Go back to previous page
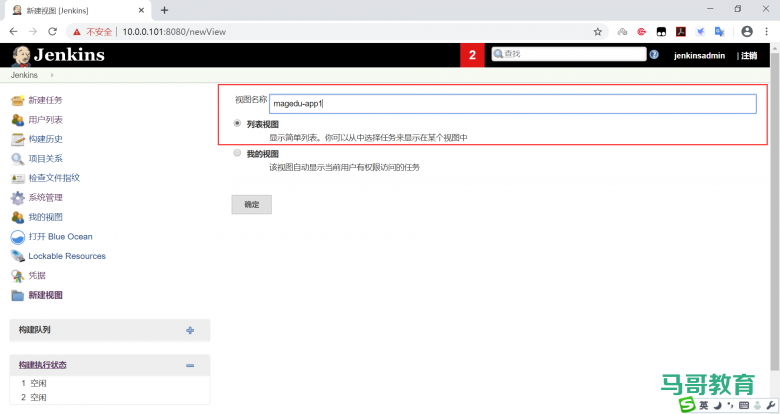 click(x=13, y=31)
